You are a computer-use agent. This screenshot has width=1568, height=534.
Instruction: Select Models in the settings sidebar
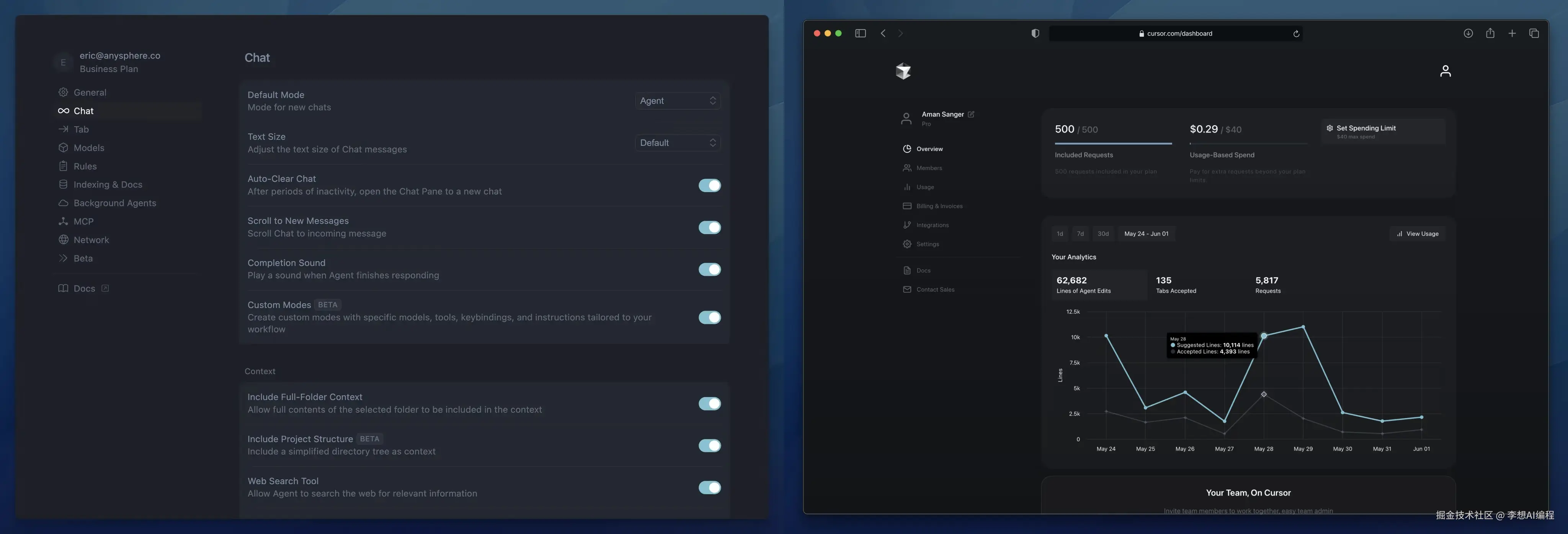[x=89, y=148]
